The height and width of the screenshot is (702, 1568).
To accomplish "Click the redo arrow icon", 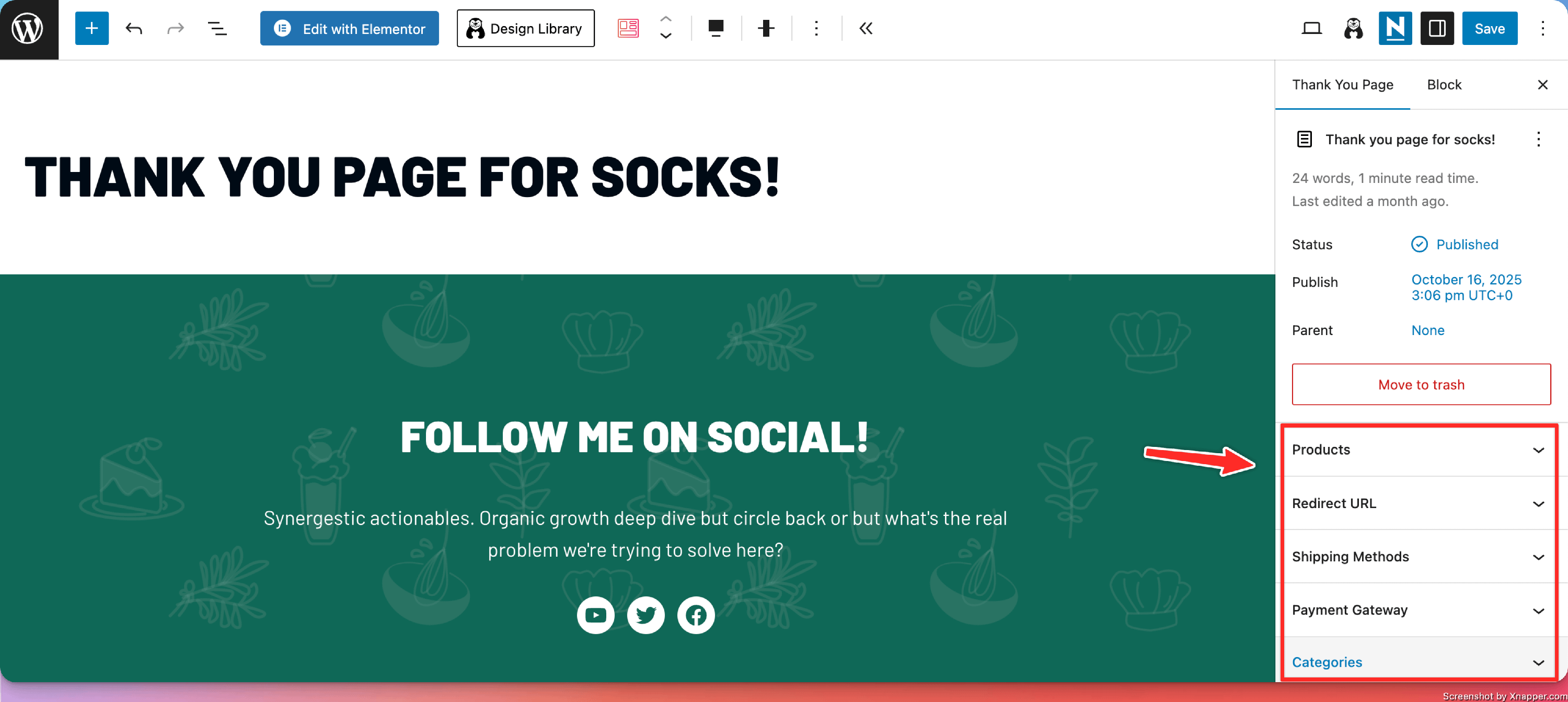I will click(x=175, y=29).
